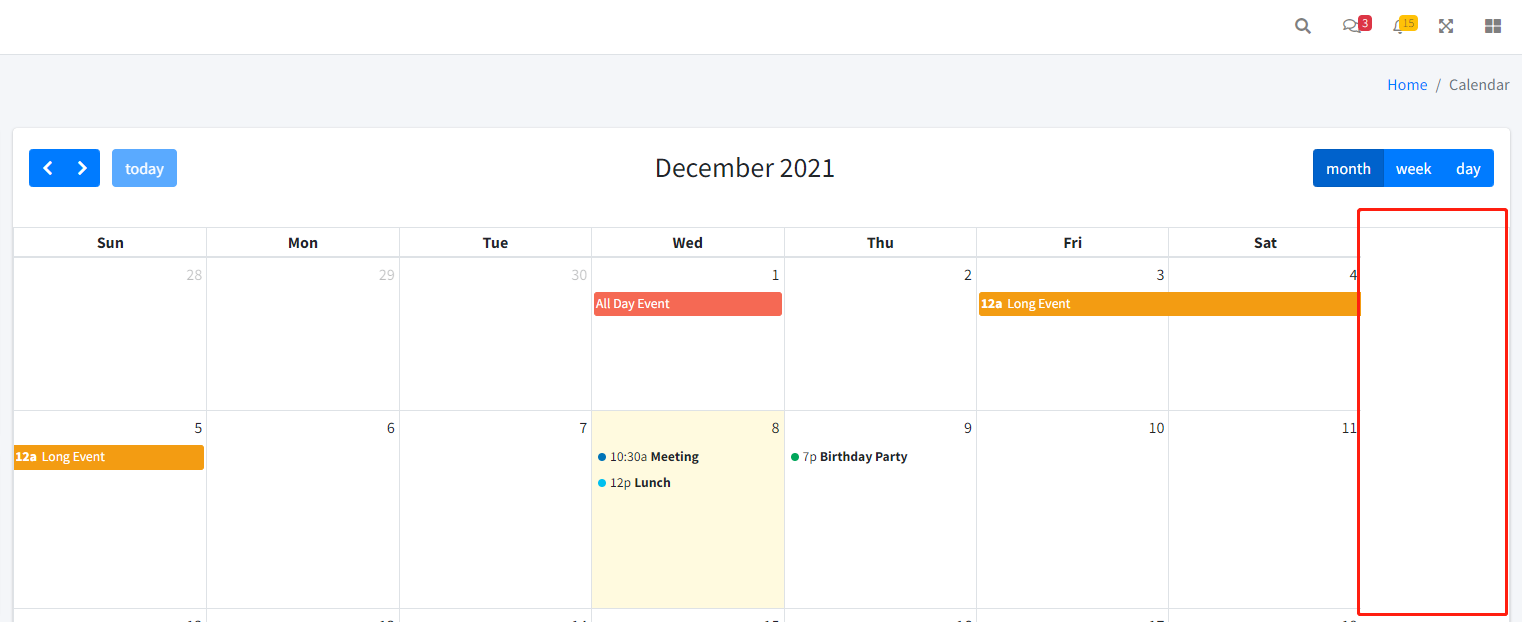Go to previous month with left chevron
This screenshot has width=1522, height=622.
point(47,168)
